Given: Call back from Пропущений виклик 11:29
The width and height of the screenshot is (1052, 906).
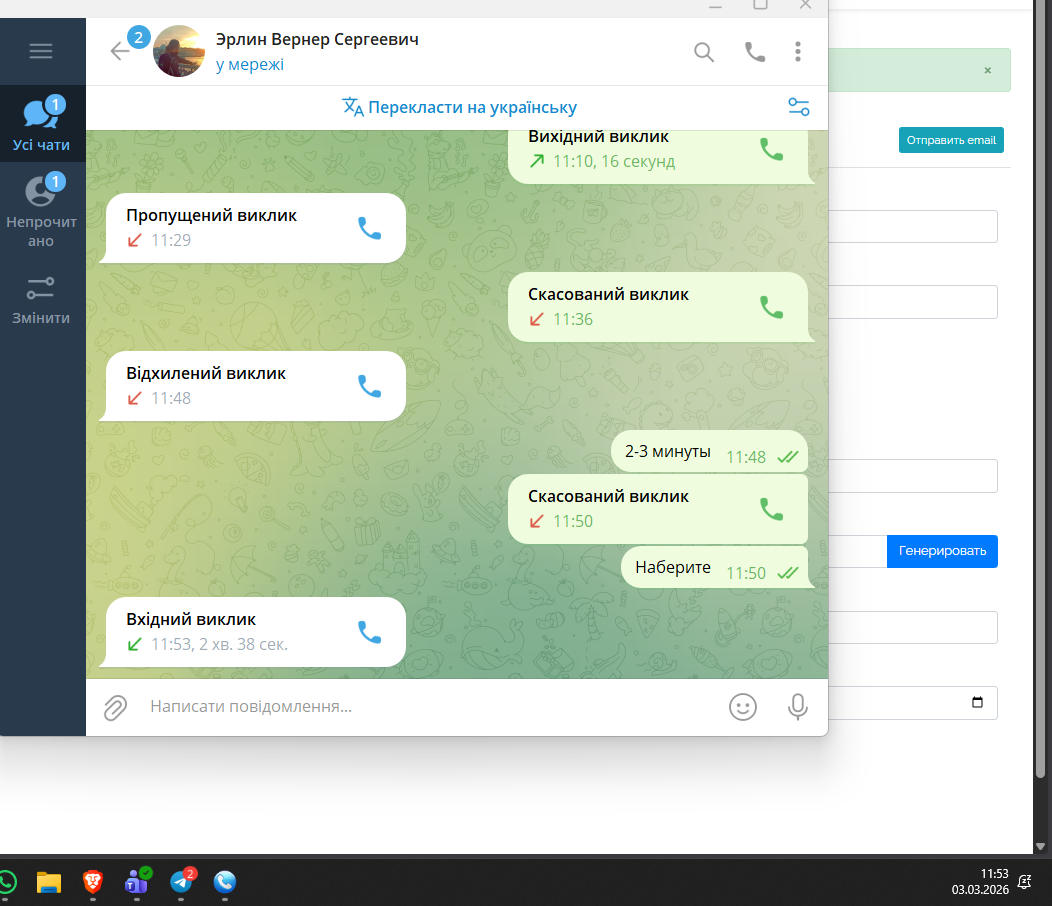Looking at the screenshot, I should [370, 228].
